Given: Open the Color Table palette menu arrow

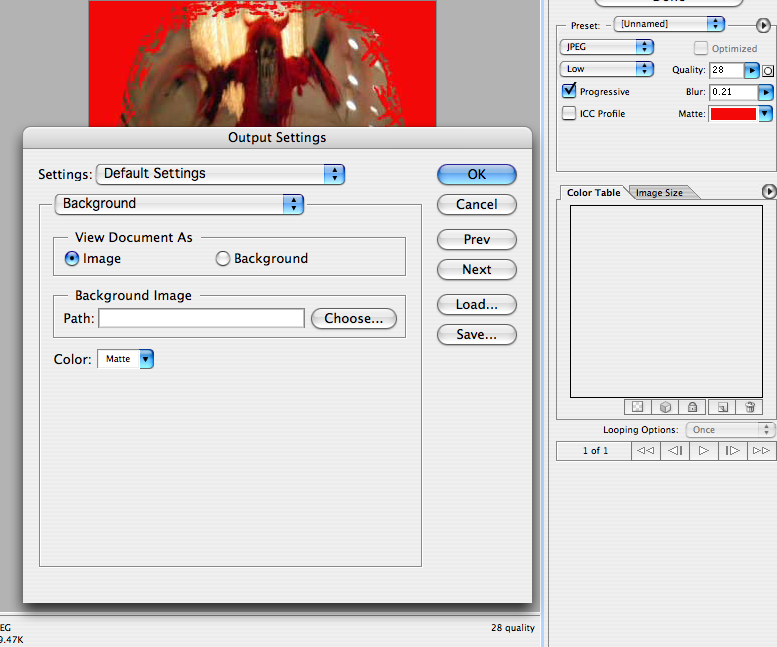Looking at the screenshot, I should [768, 191].
